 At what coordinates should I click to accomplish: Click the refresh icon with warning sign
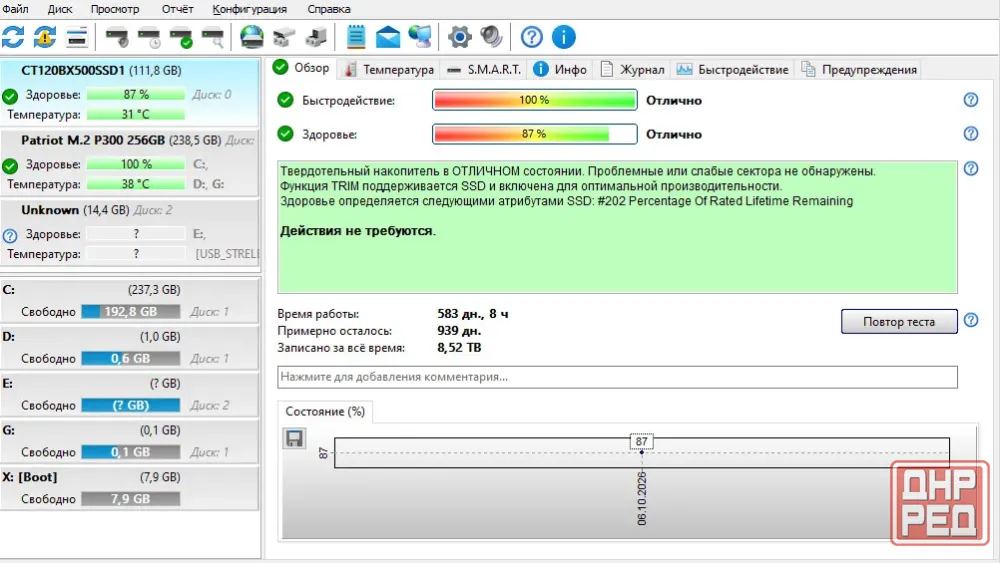coord(45,37)
